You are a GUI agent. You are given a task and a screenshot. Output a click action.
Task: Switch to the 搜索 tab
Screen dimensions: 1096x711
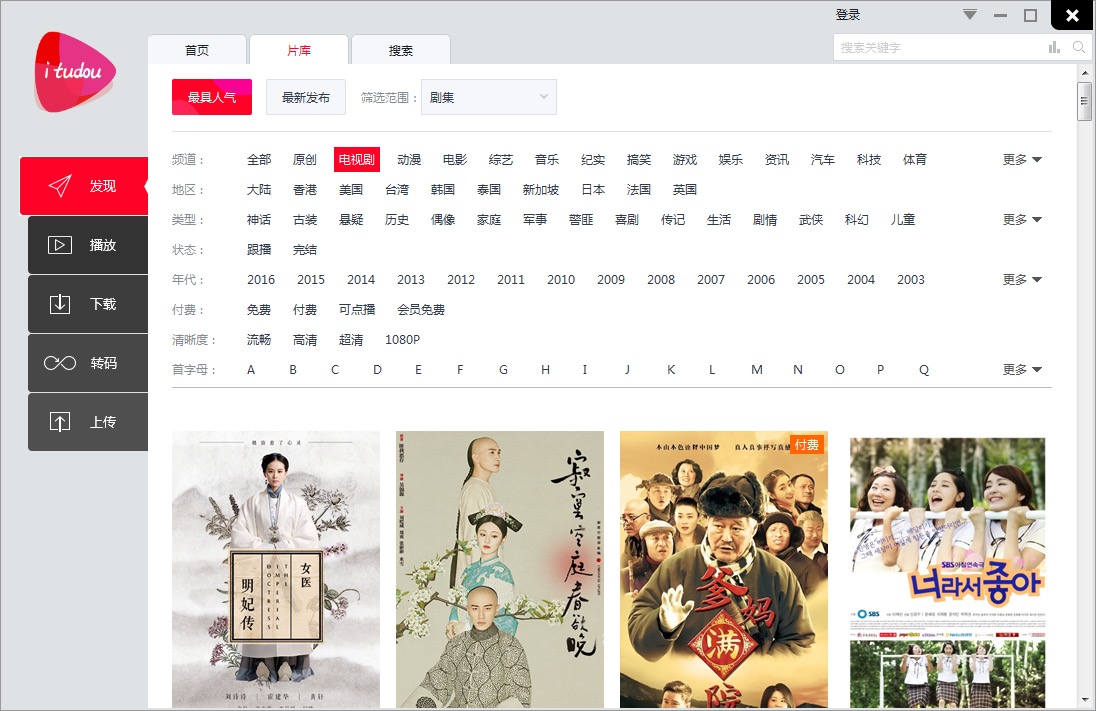pos(401,50)
